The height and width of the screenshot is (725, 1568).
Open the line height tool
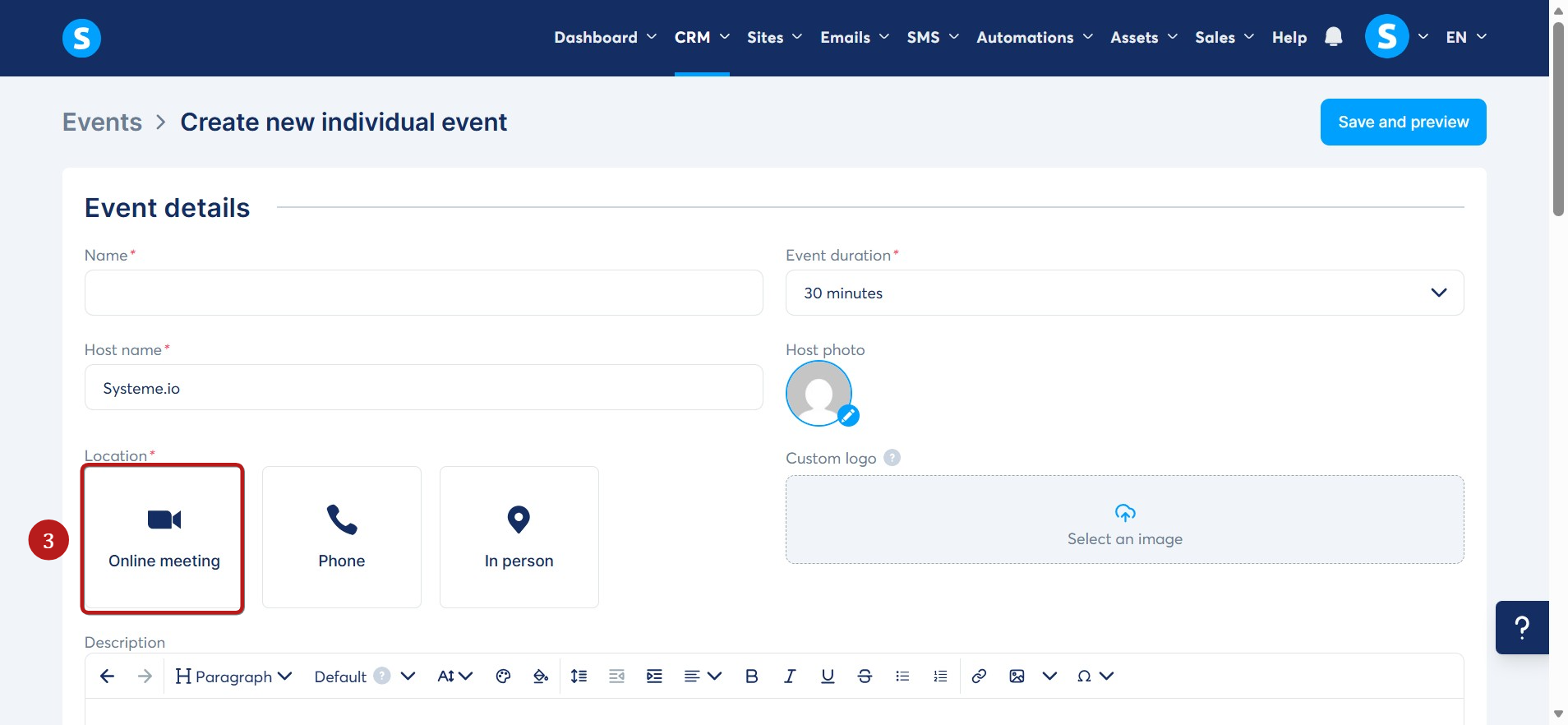point(579,676)
